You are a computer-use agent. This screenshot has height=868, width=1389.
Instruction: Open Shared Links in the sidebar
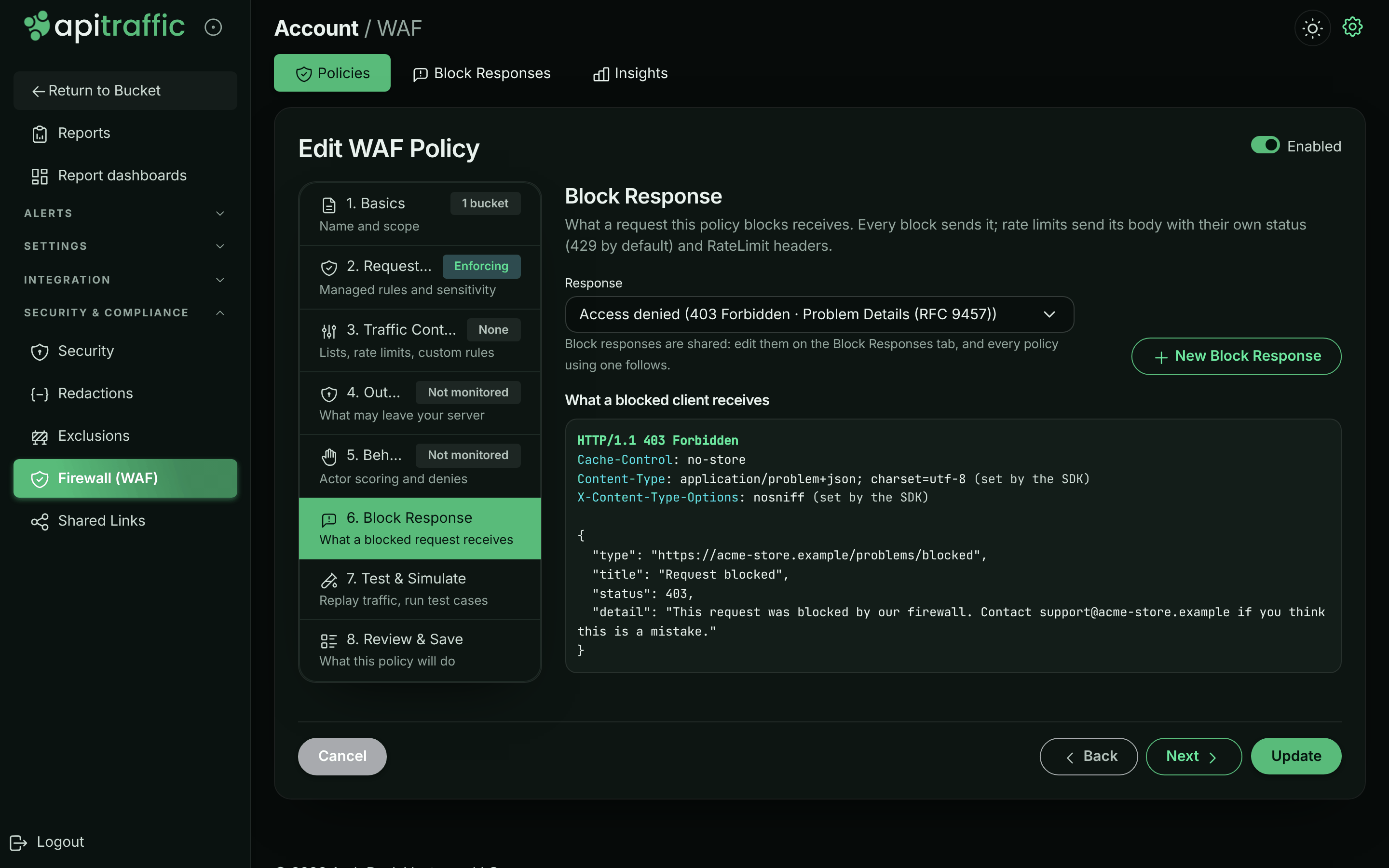(x=125, y=521)
